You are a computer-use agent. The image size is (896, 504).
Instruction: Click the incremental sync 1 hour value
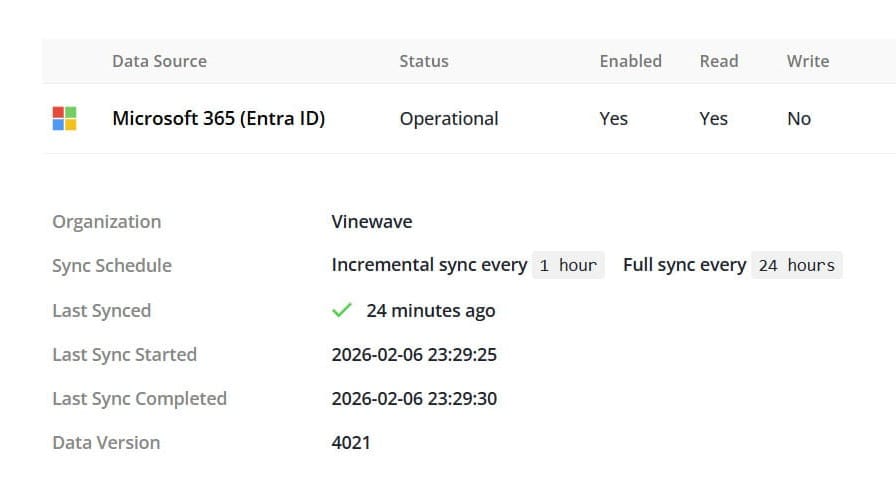click(x=568, y=265)
